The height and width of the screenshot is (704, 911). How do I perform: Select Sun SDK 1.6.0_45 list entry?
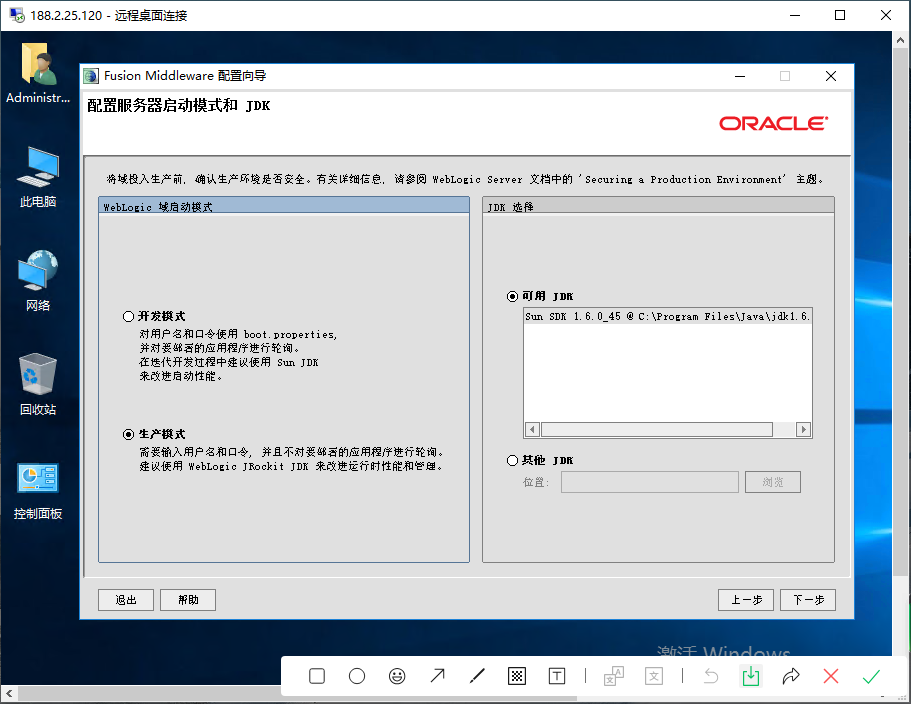(667, 317)
